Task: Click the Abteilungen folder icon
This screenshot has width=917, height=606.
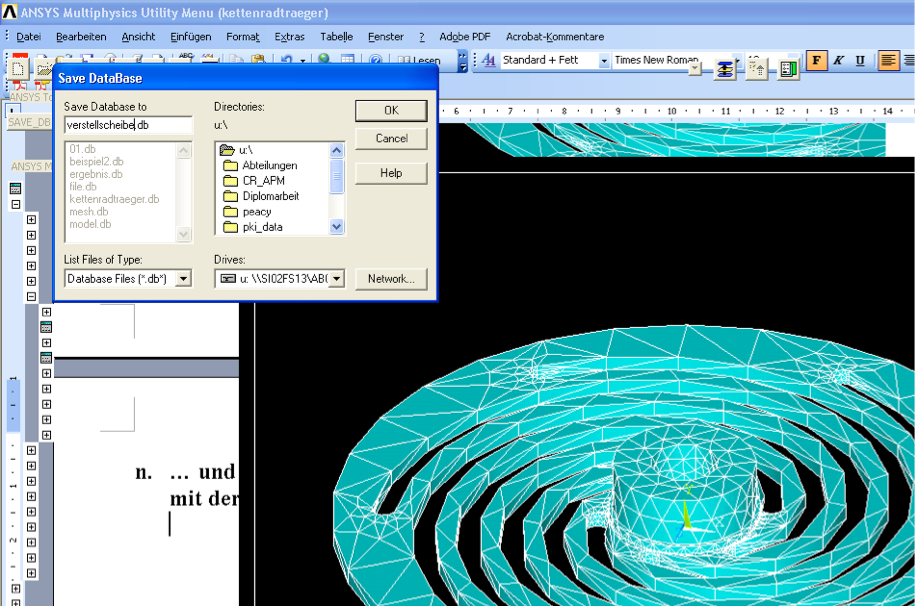Action: coord(230,166)
